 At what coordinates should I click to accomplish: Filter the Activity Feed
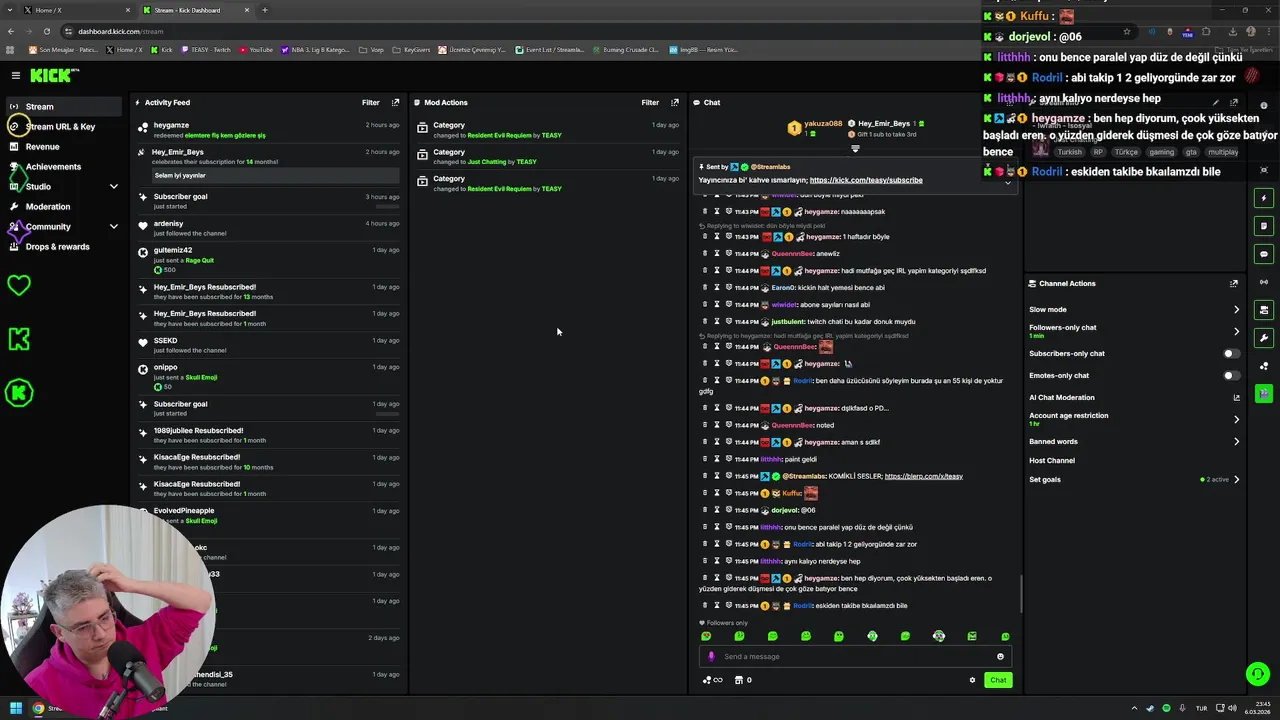click(370, 102)
